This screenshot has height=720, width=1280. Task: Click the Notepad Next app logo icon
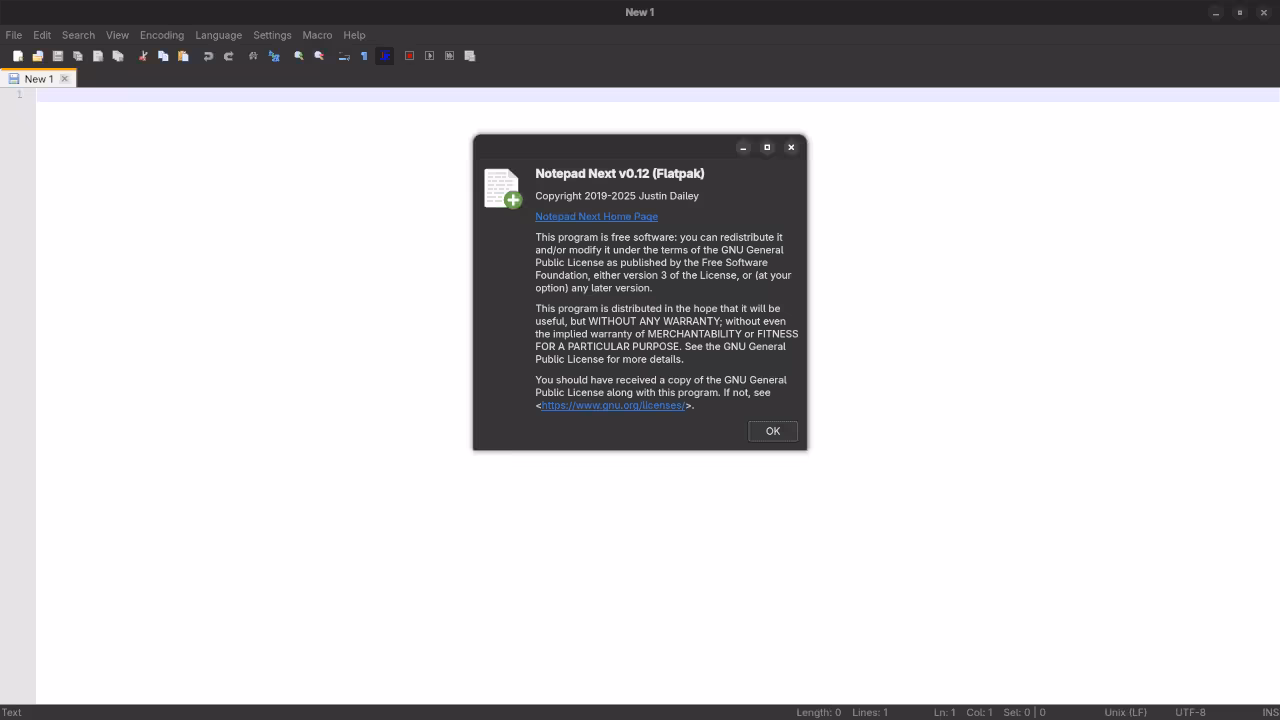(503, 188)
